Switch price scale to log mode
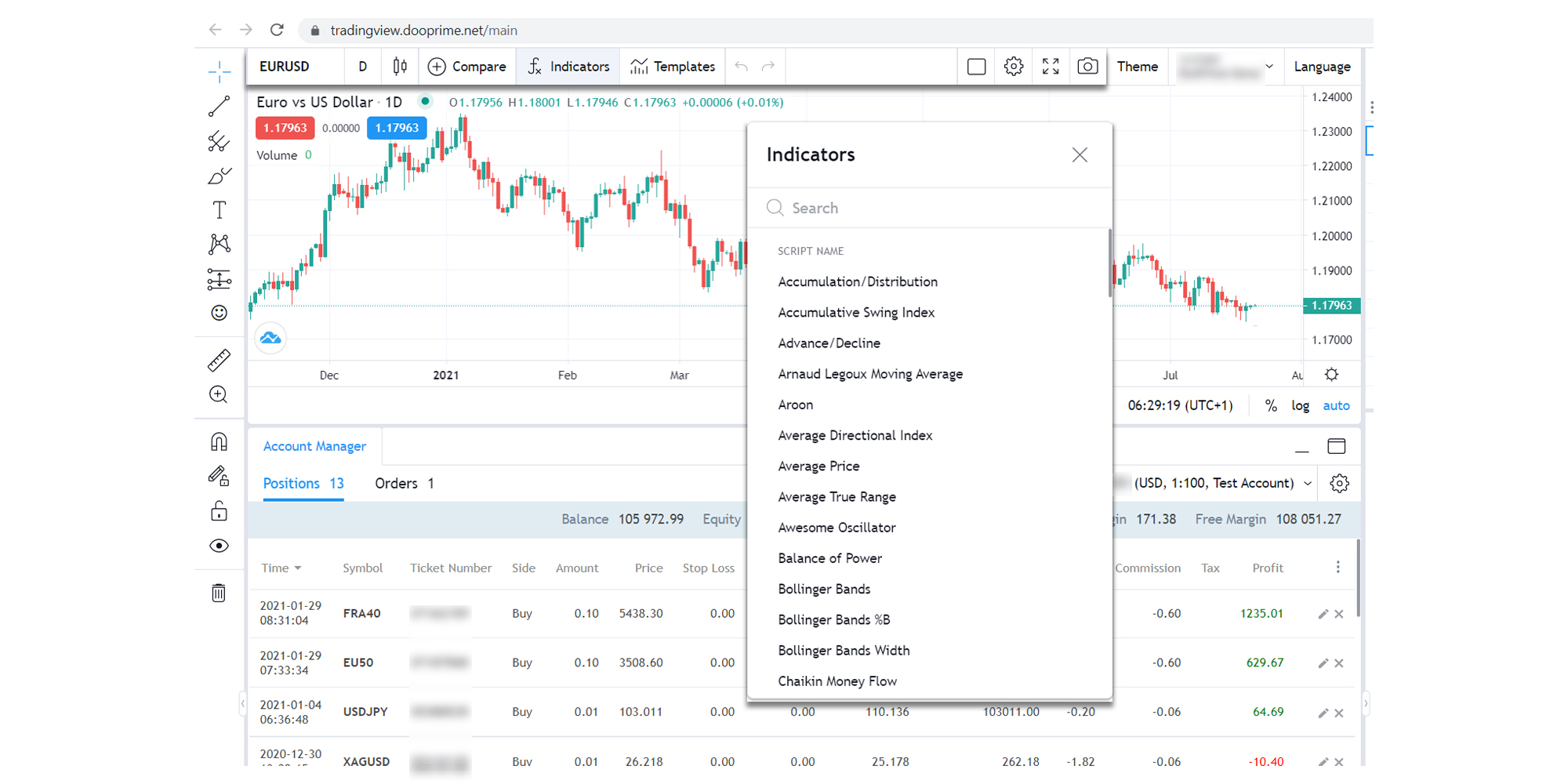 1300,405
